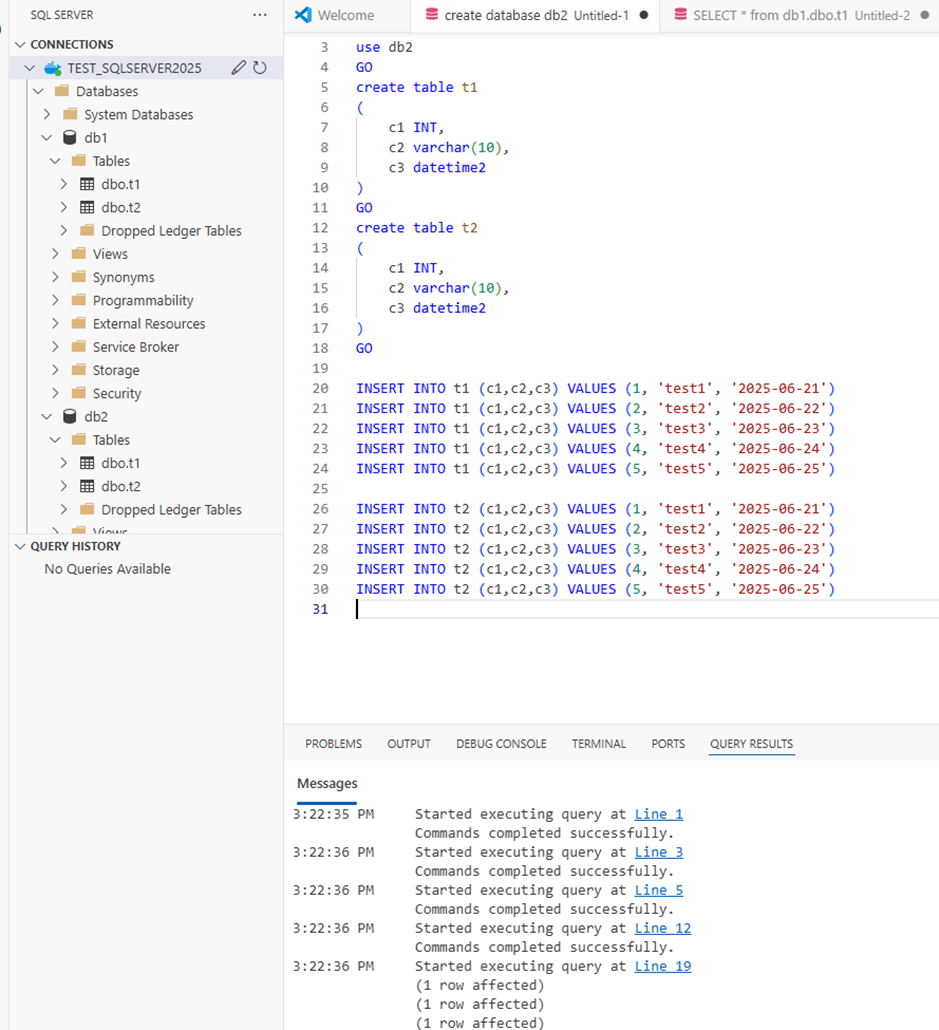Collapse the QUERY HISTORY section
Screen dimensions: 939x1030
[20, 546]
